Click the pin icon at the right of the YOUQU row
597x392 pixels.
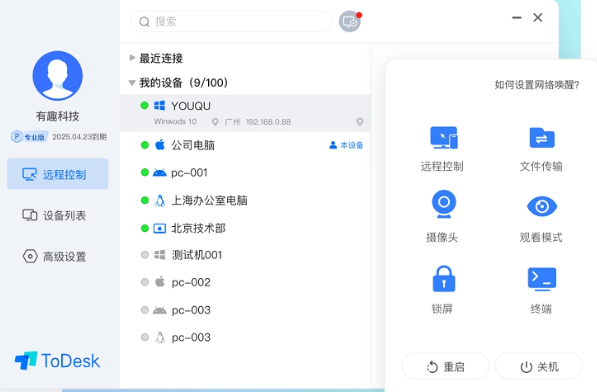tap(359, 122)
